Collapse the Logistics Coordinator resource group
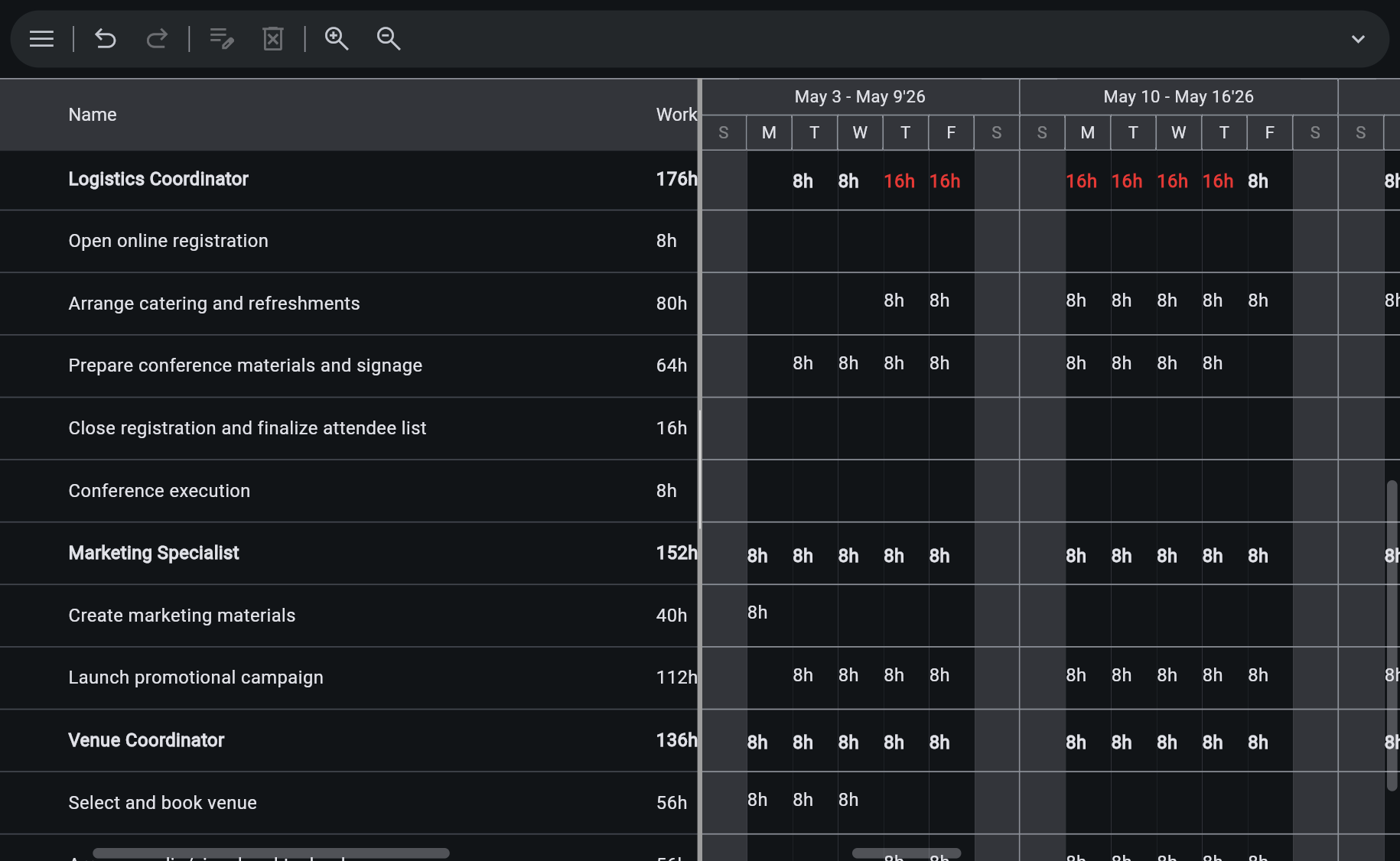The width and height of the screenshot is (1400, 861). [x=158, y=179]
